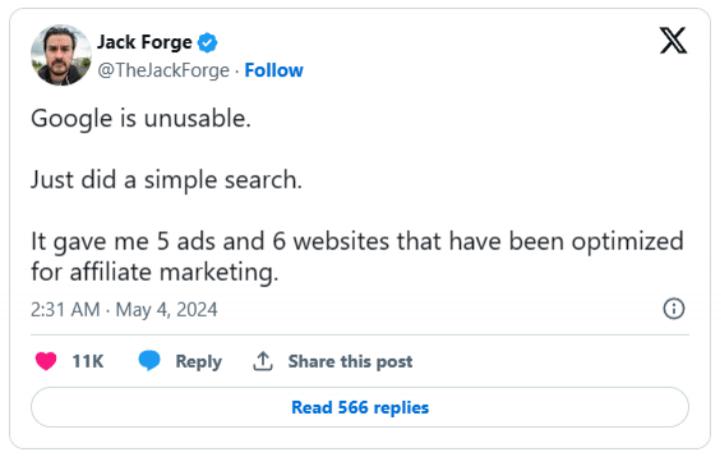Click the 2:31 AM timestamp

pos(65,310)
